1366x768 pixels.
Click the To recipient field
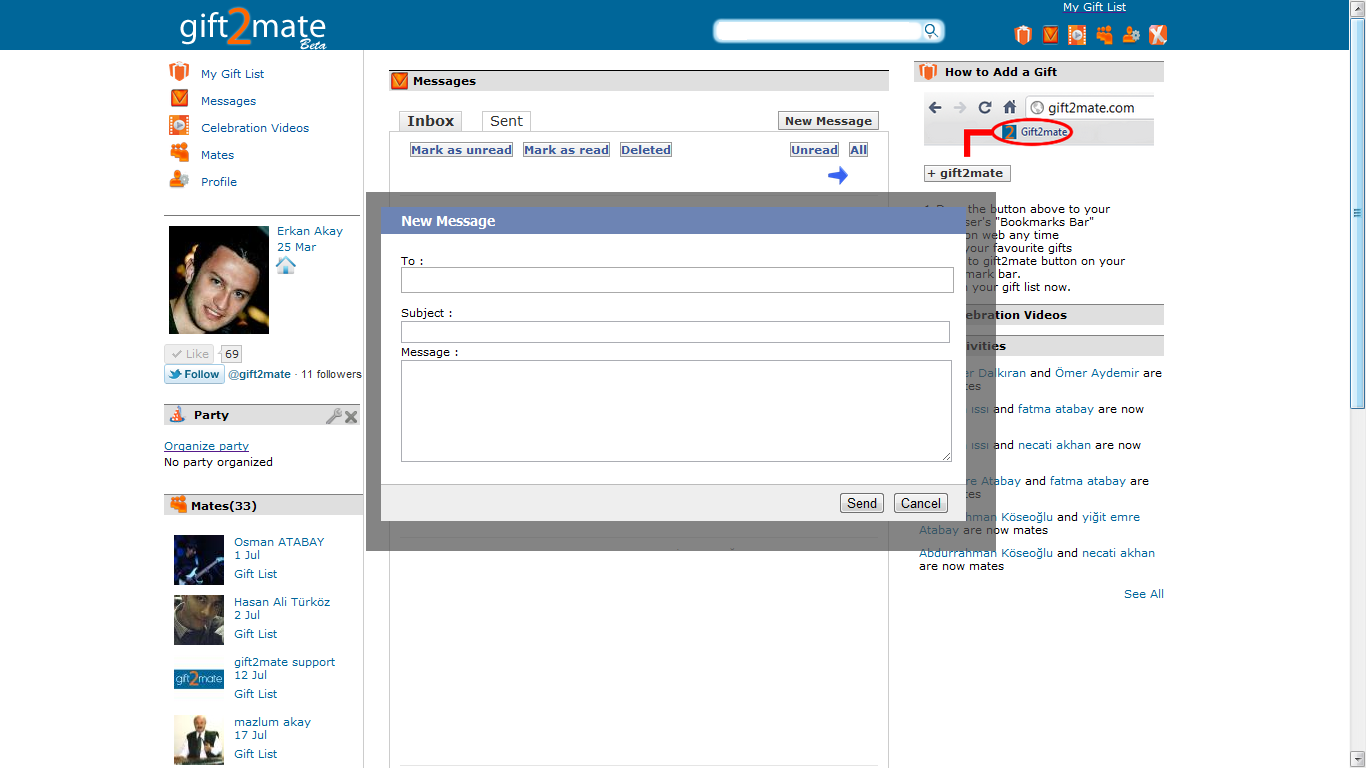click(677, 280)
